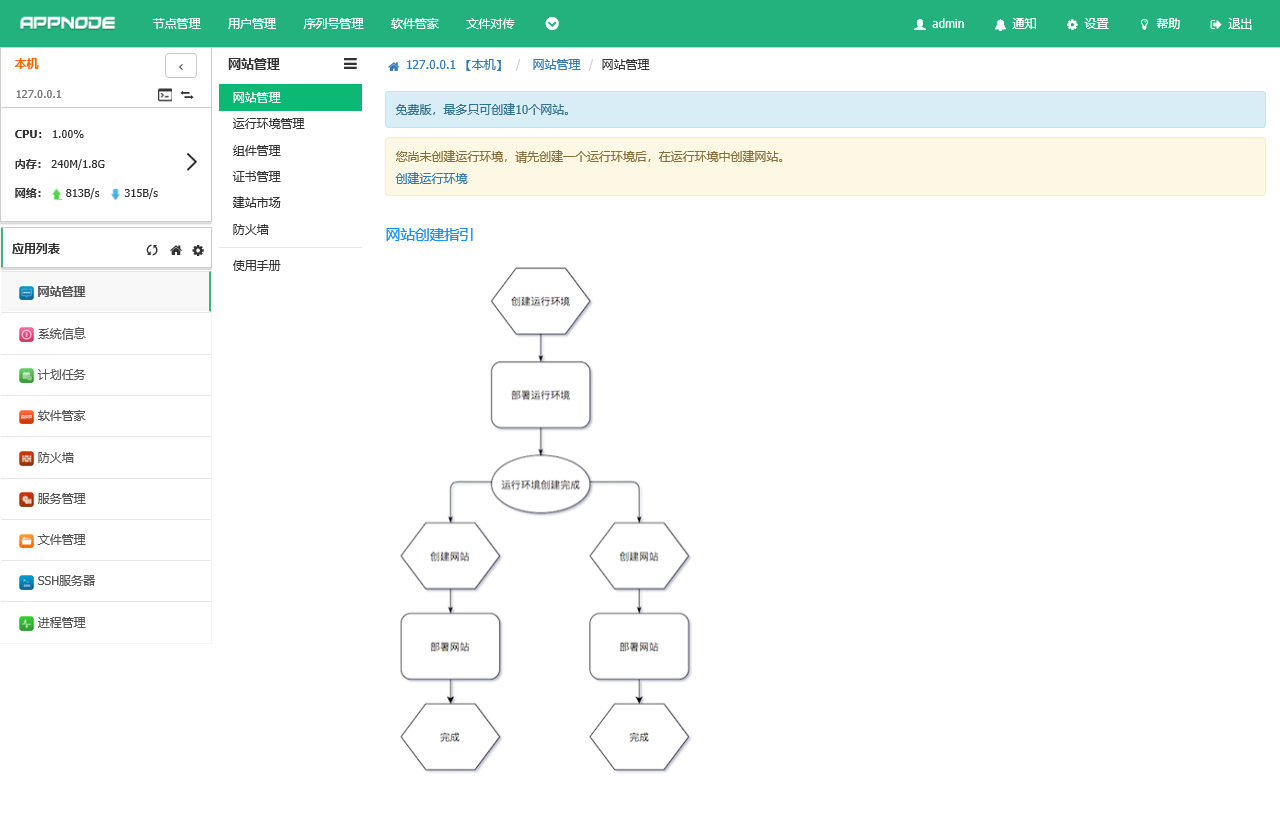Screen dimensions: 1280x822
Task: Click the 网站创建指引 heading
Action: pyautogui.click(x=430, y=235)
